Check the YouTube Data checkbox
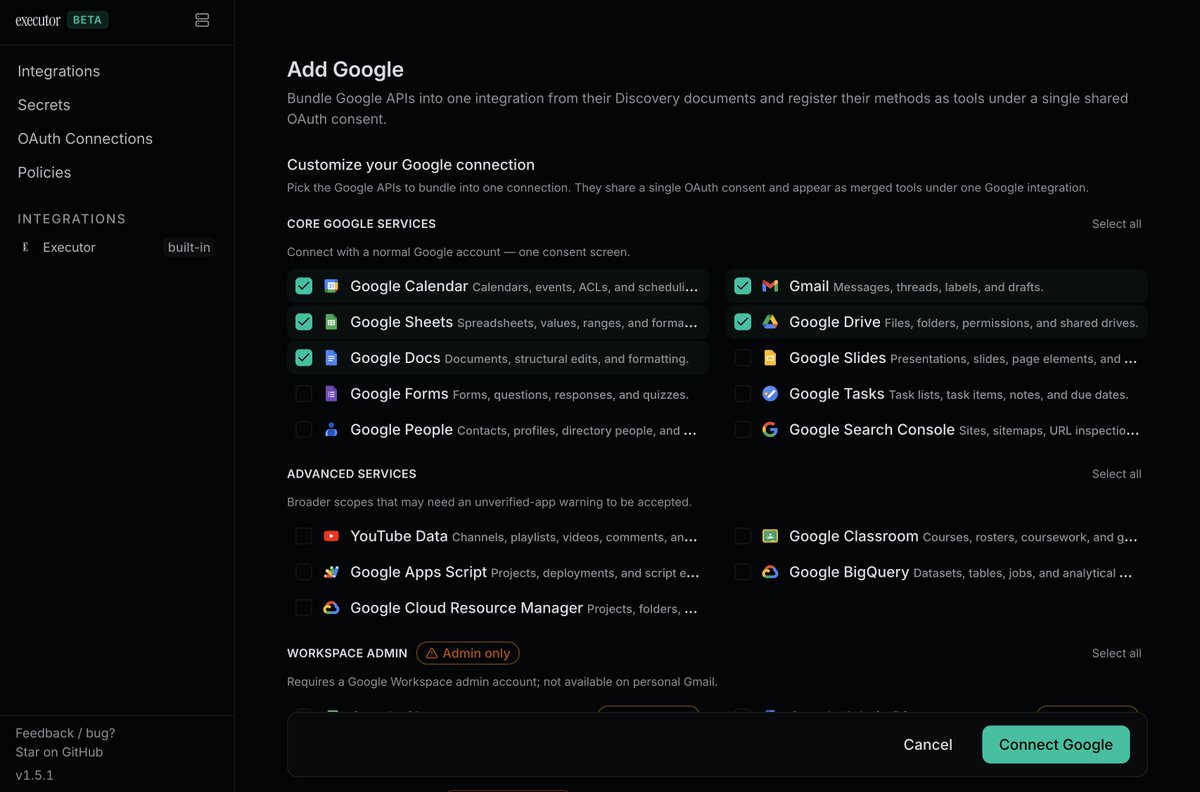 (x=304, y=536)
